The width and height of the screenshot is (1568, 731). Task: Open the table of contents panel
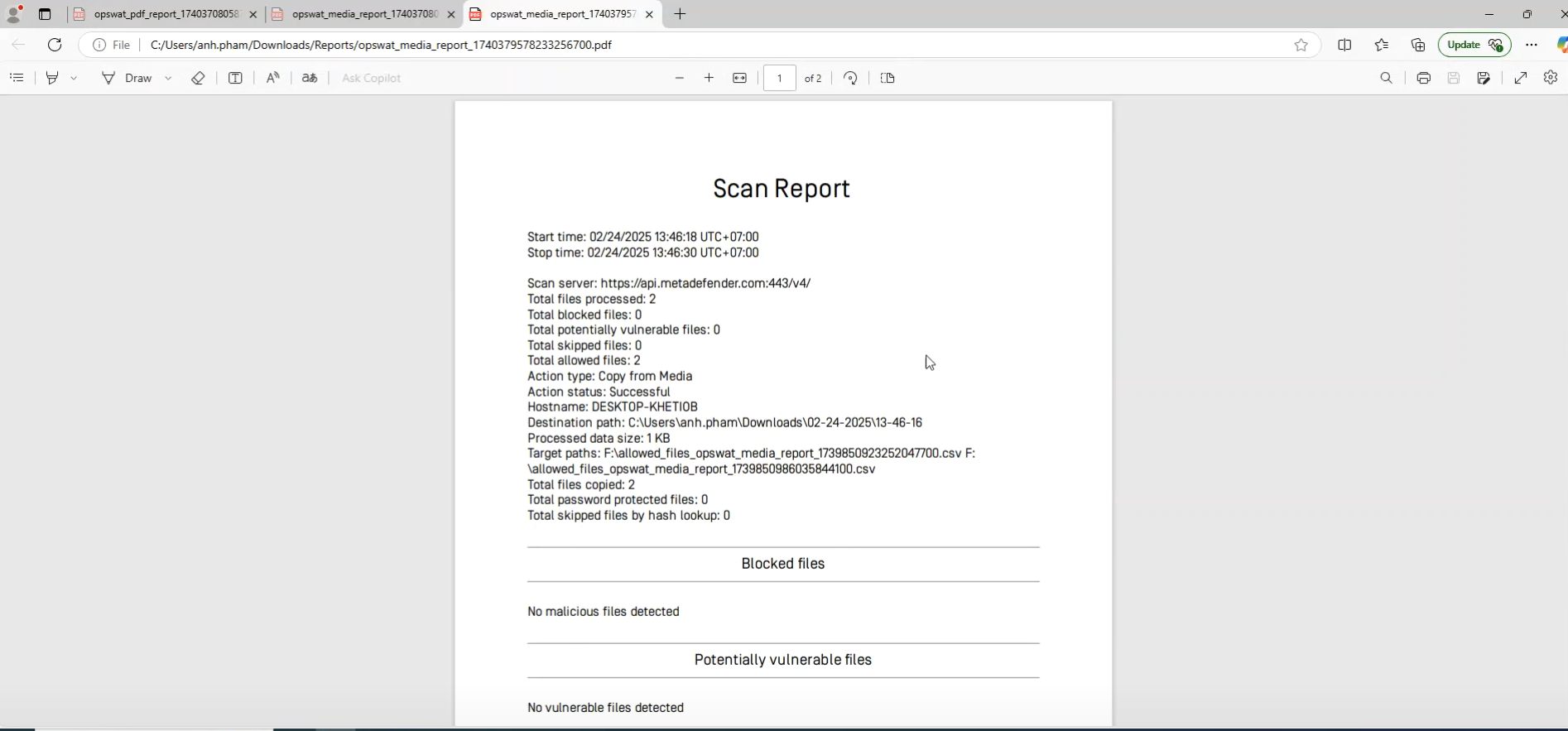pyautogui.click(x=17, y=78)
